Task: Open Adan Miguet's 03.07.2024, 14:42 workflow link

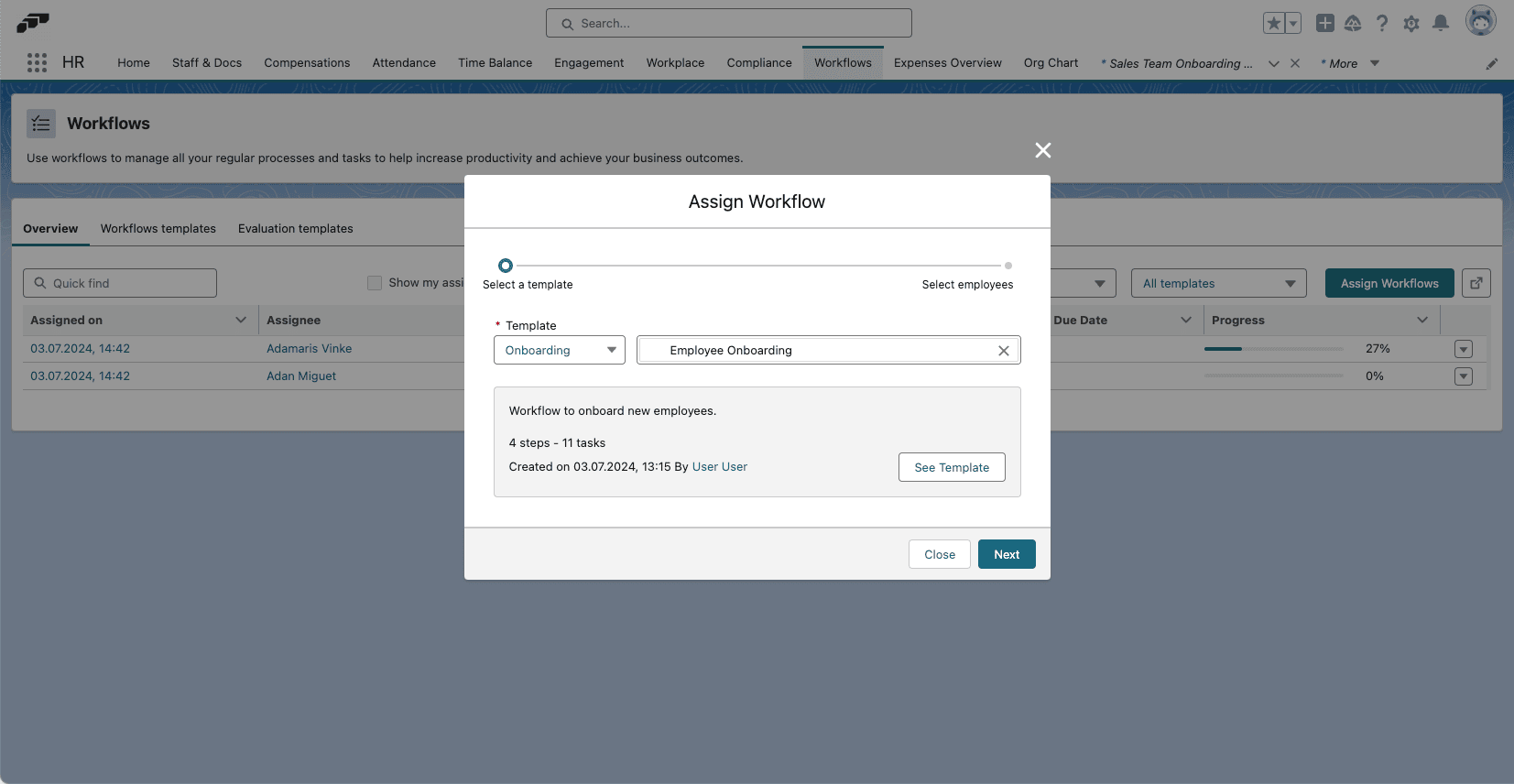Action: (81, 376)
